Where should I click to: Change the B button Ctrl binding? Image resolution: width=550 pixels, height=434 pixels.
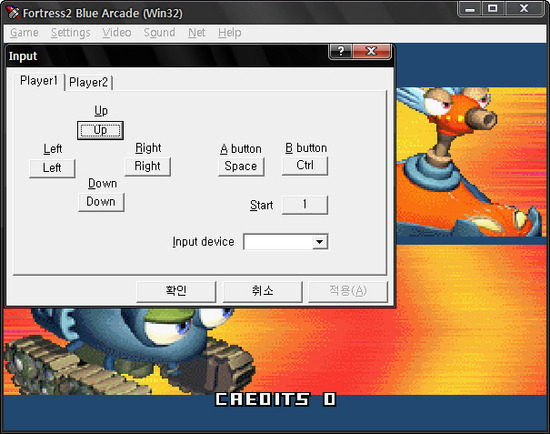305,165
